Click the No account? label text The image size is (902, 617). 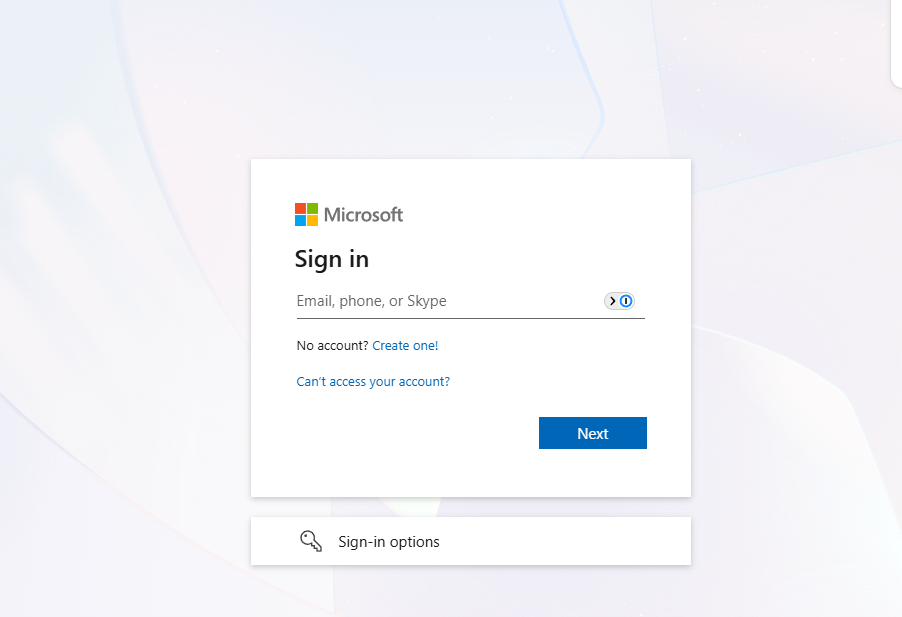332,346
